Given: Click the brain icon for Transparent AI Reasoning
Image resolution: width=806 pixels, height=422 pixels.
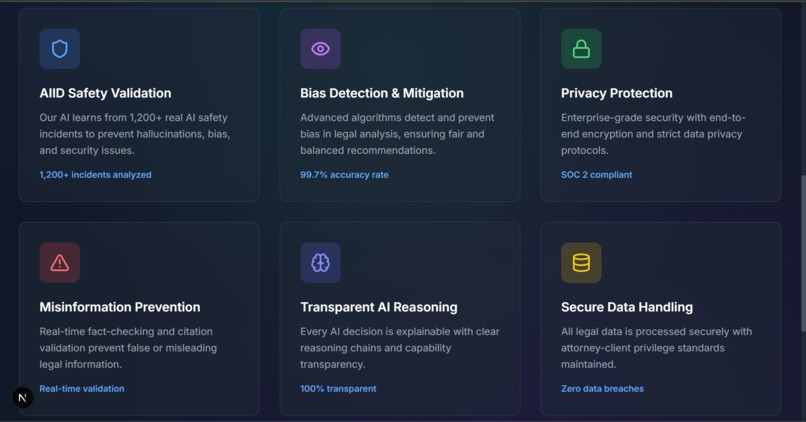Looking at the screenshot, I should coord(320,263).
